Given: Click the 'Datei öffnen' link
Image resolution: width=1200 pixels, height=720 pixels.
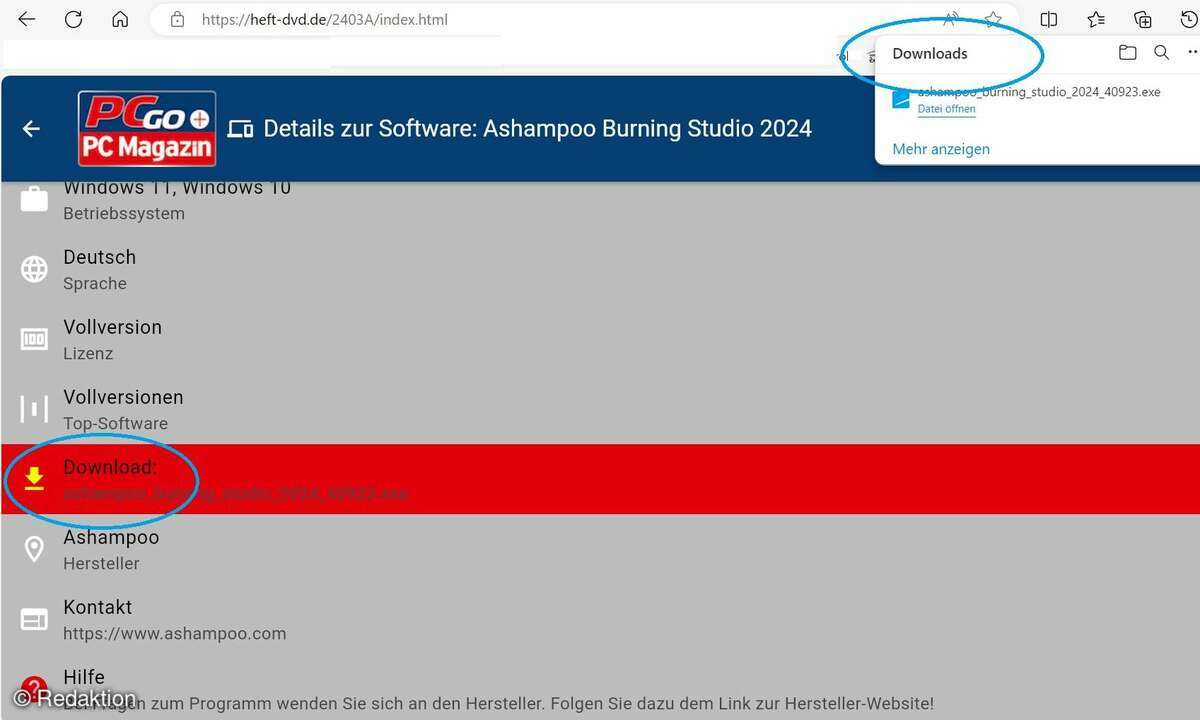Looking at the screenshot, I should (x=946, y=109).
